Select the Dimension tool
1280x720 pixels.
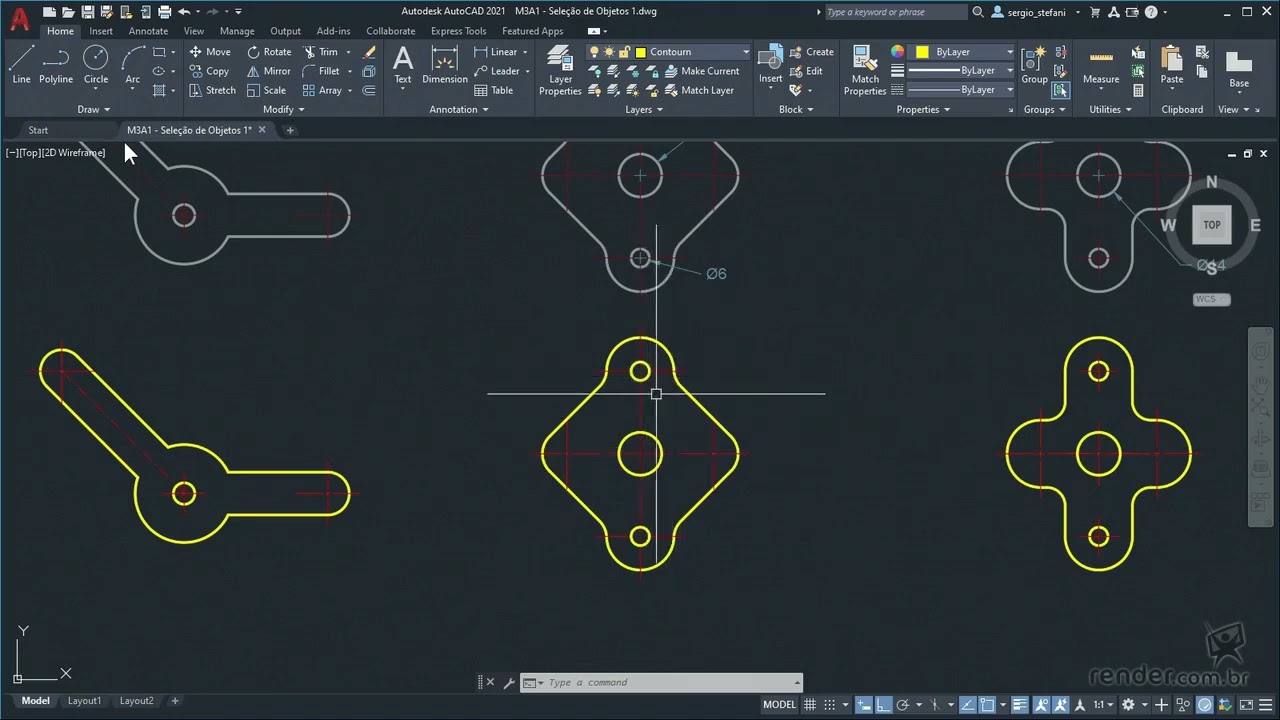(x=445, y=65)
